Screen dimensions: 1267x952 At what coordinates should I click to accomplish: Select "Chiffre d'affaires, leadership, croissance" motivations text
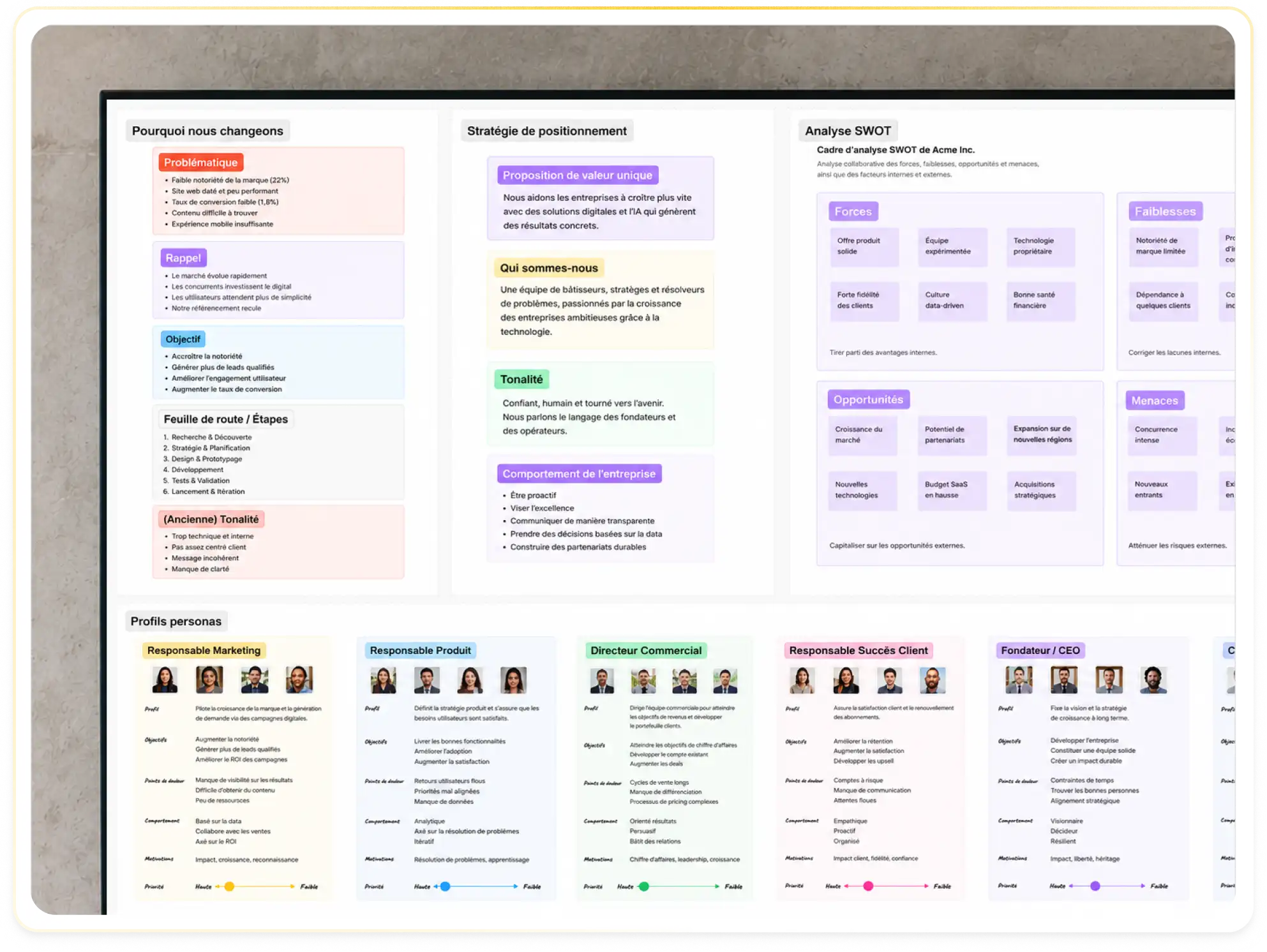click(684, 860)
